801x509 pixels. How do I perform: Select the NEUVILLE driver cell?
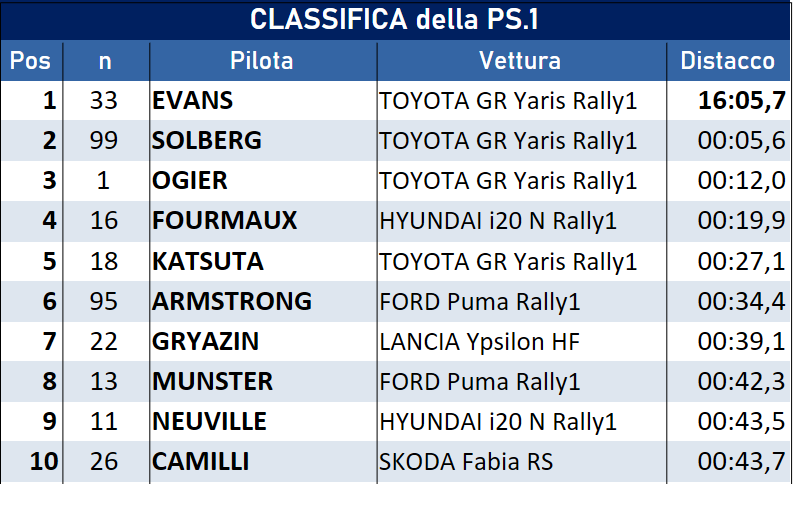click(212, 422)
